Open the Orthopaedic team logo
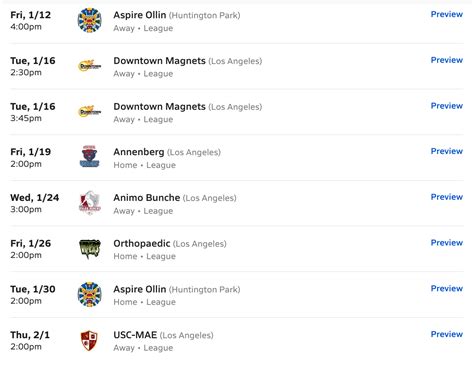 (90, 249)
